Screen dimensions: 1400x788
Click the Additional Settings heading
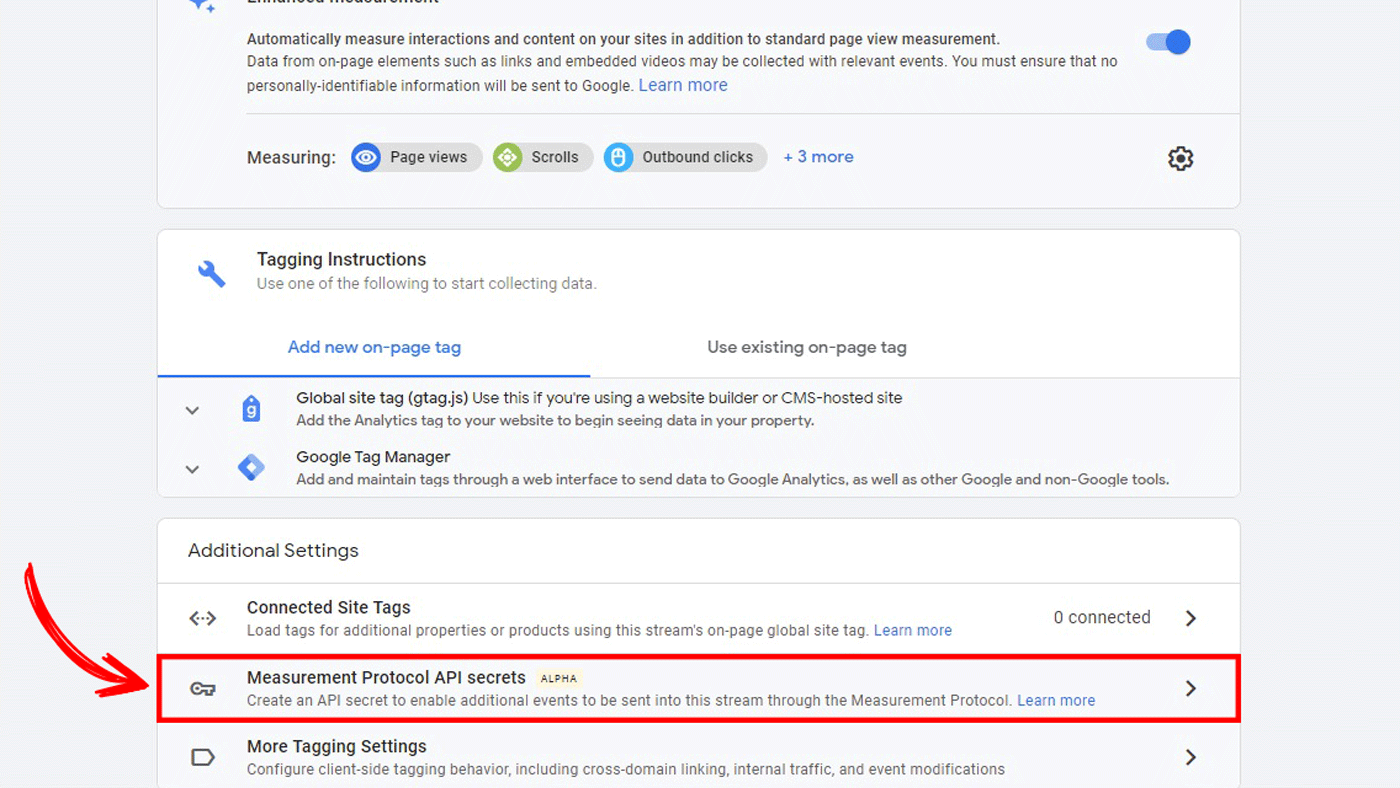tap(273, 551)
